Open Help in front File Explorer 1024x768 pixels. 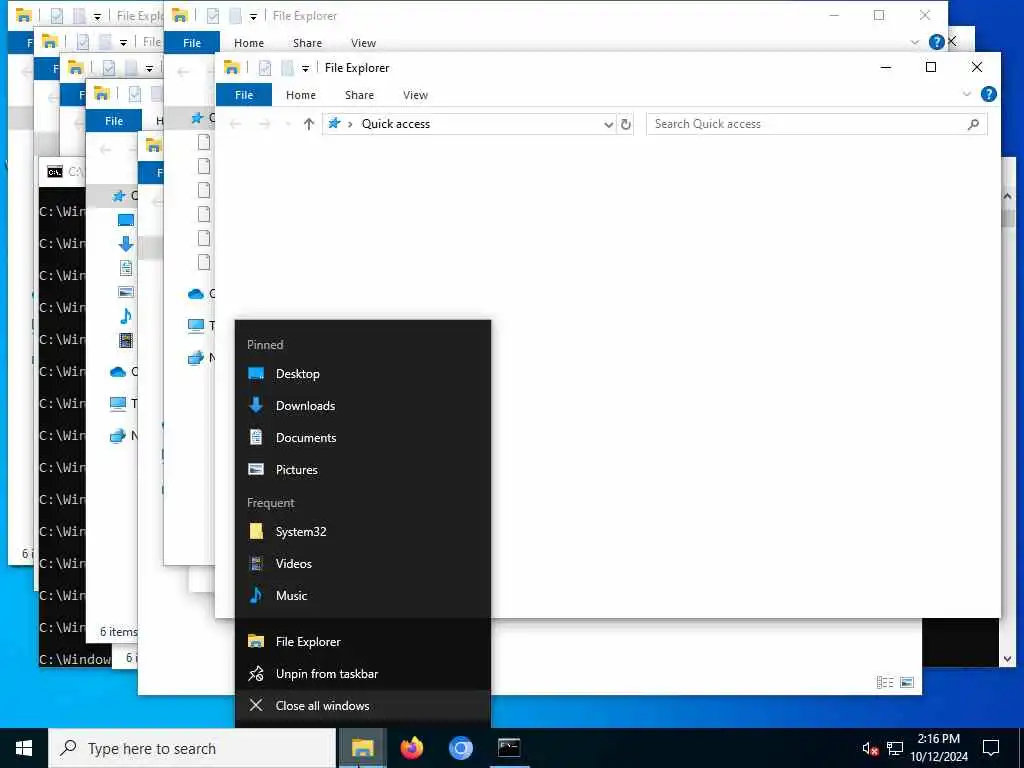[989, 95]
